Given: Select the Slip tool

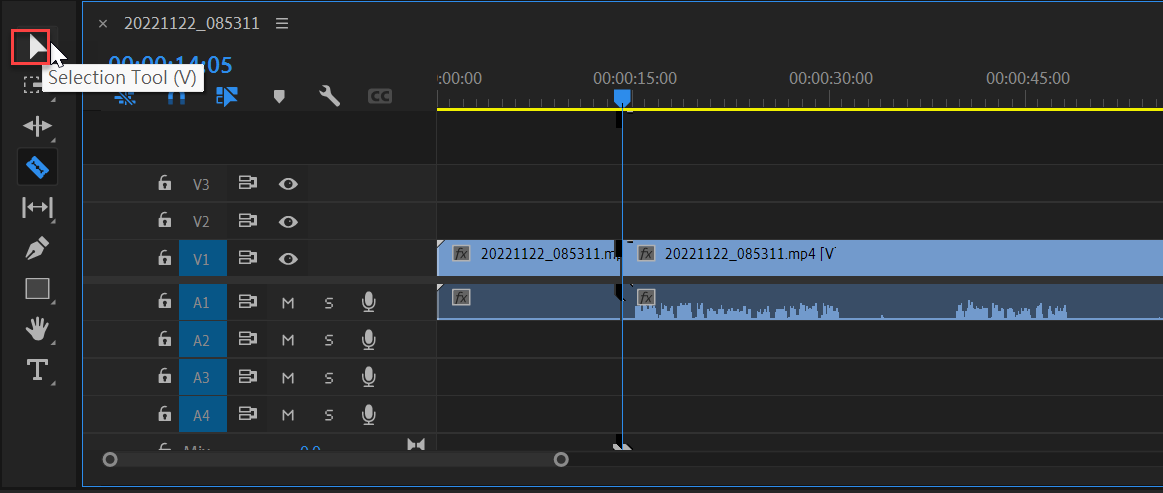Looking at the screenshot, I should 37,208.
